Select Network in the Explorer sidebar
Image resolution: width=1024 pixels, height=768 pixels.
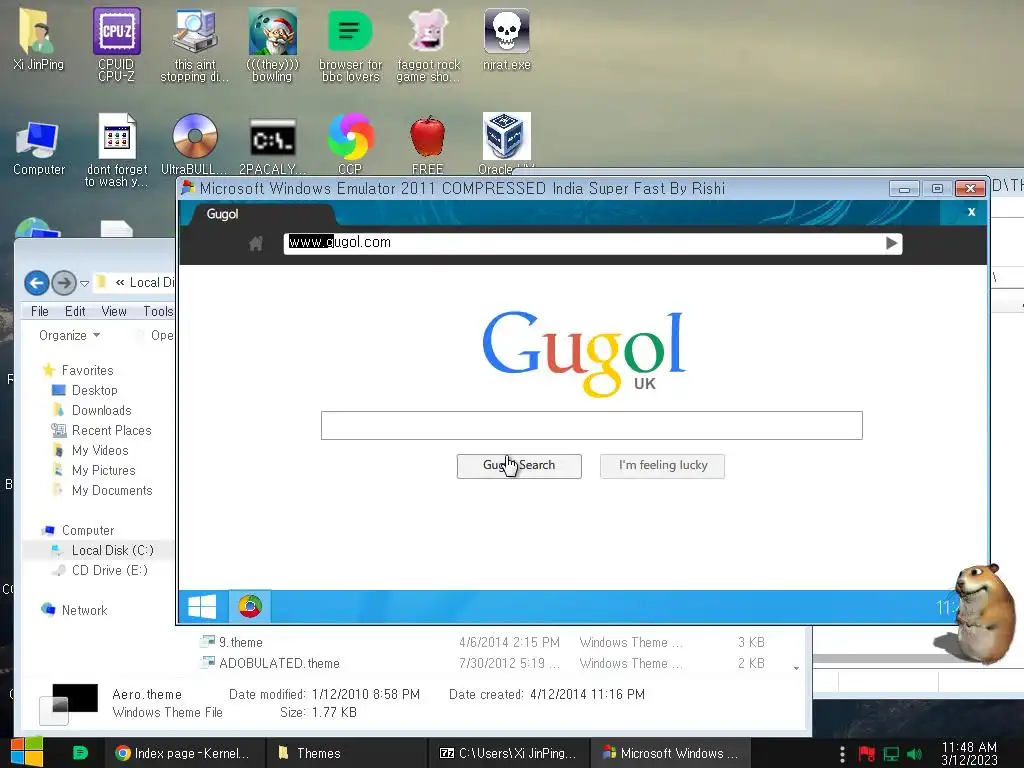point(84,611)
